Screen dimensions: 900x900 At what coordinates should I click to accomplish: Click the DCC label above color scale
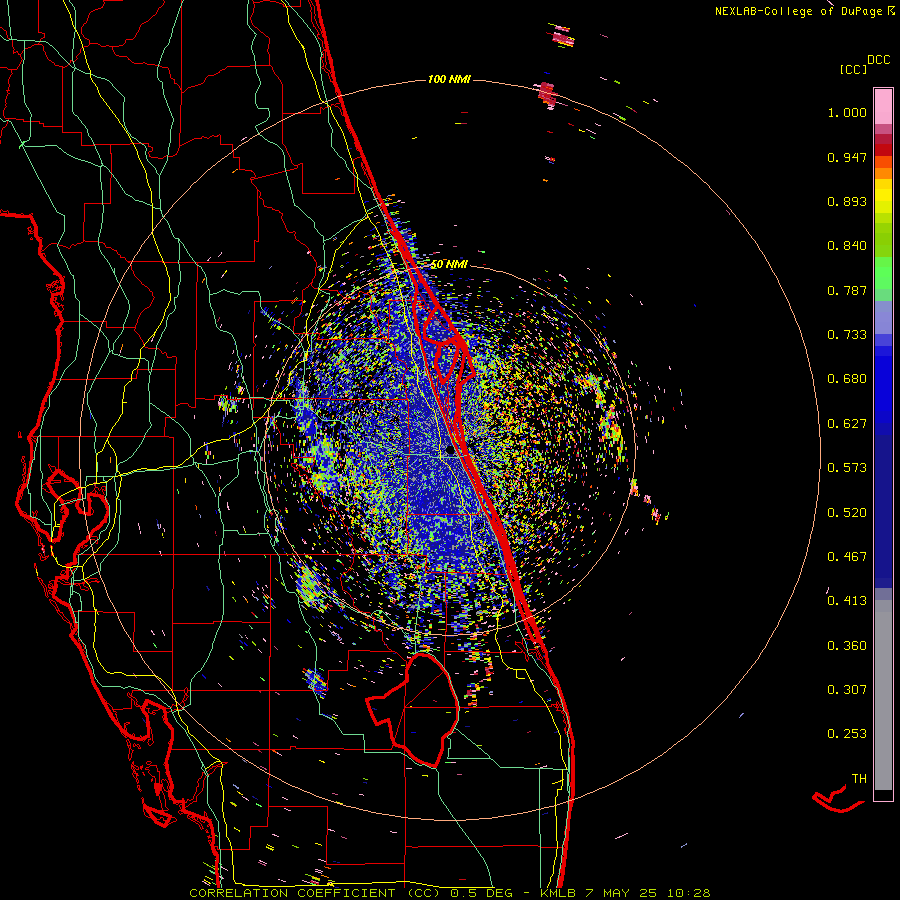[878, 60]
